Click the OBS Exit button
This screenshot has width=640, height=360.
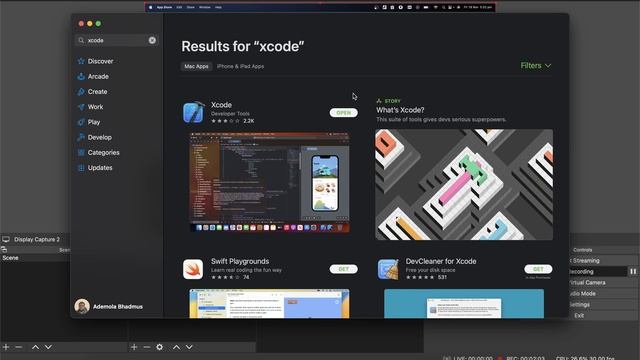click(603, 316)
